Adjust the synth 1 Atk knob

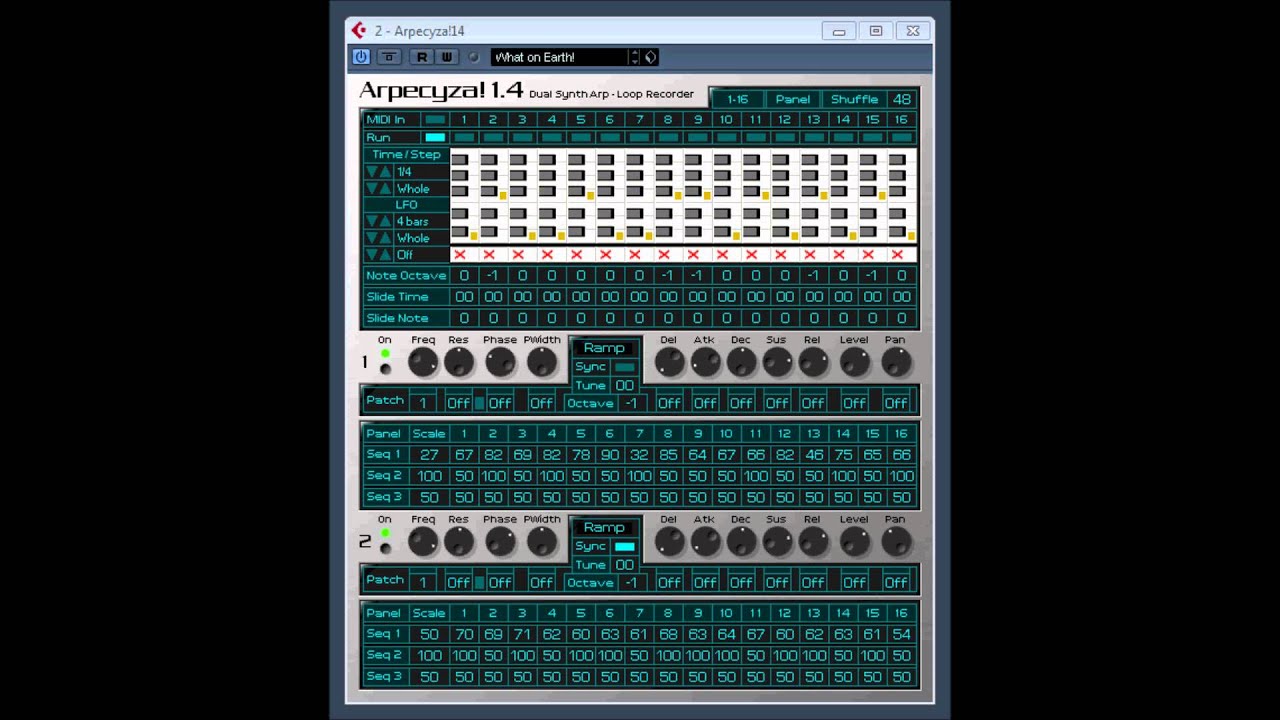(705, 363)
